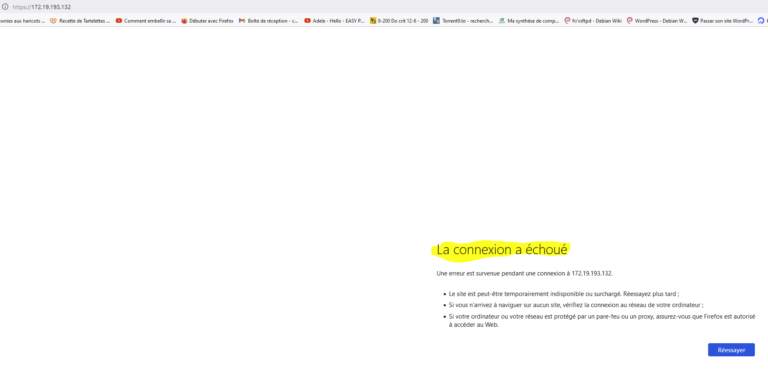The height and width of the screenshot is (390, 768).
Task: Click the highlighted 'La connexion a échoué' heading
Action: [x=502, y=250]
